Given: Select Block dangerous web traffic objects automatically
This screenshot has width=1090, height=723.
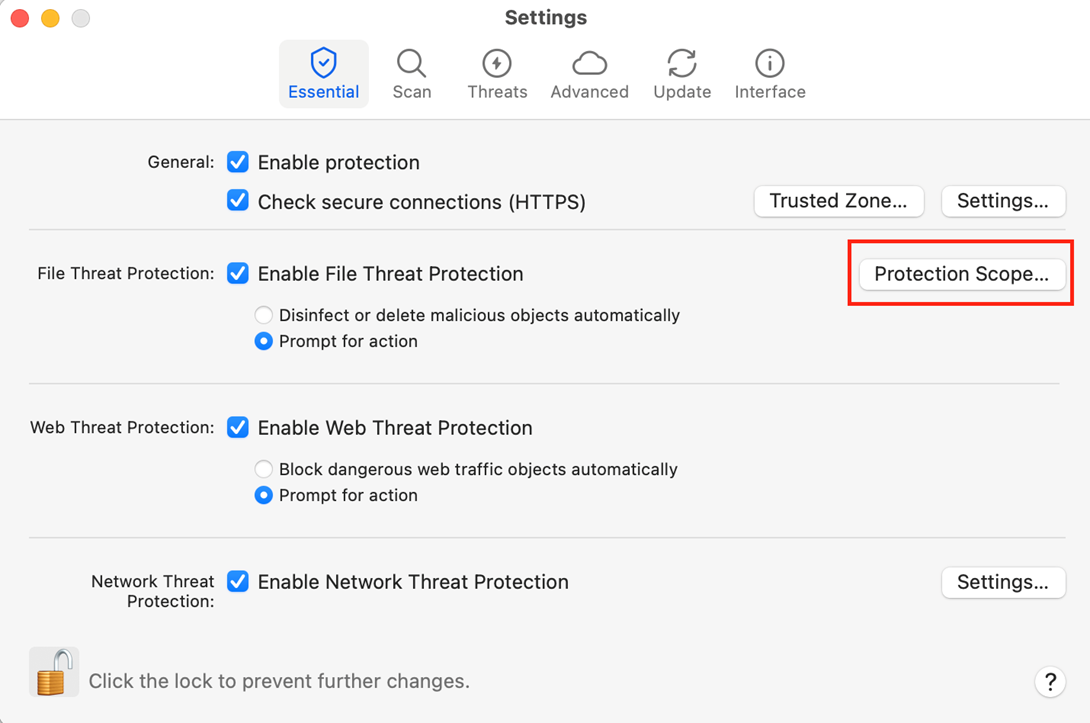Looking at the screenshot, I should 264,469.
